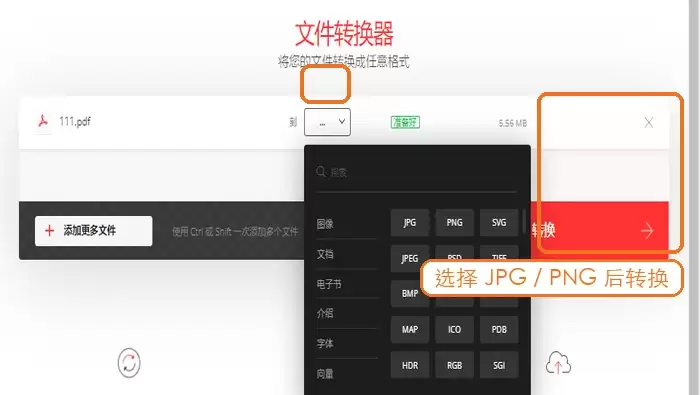Remove the 111.pdf file with X
Viewport: 700px width, 395px height.
click(649, 122)
